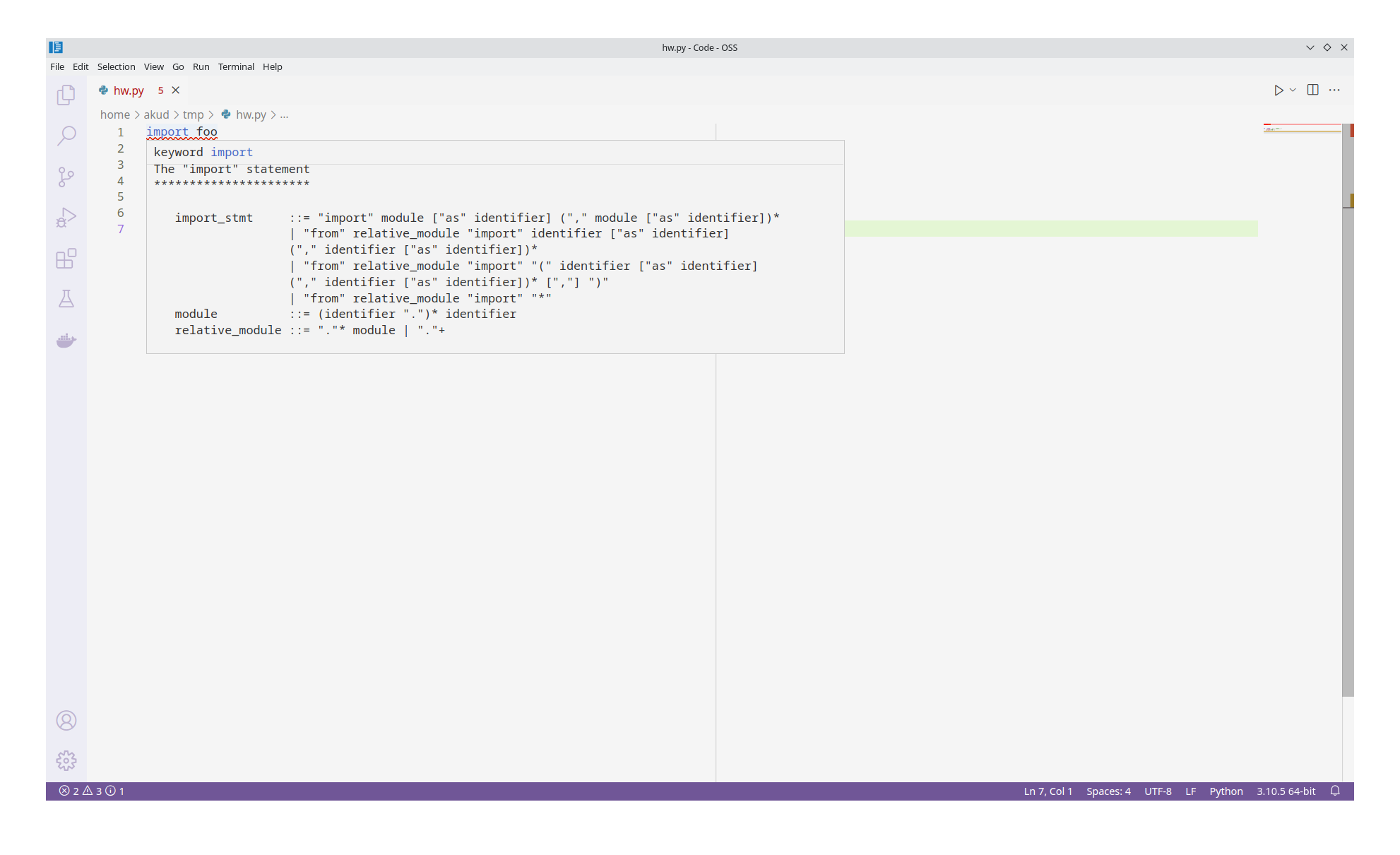Open the Run and Debug view

click(66, 218)
